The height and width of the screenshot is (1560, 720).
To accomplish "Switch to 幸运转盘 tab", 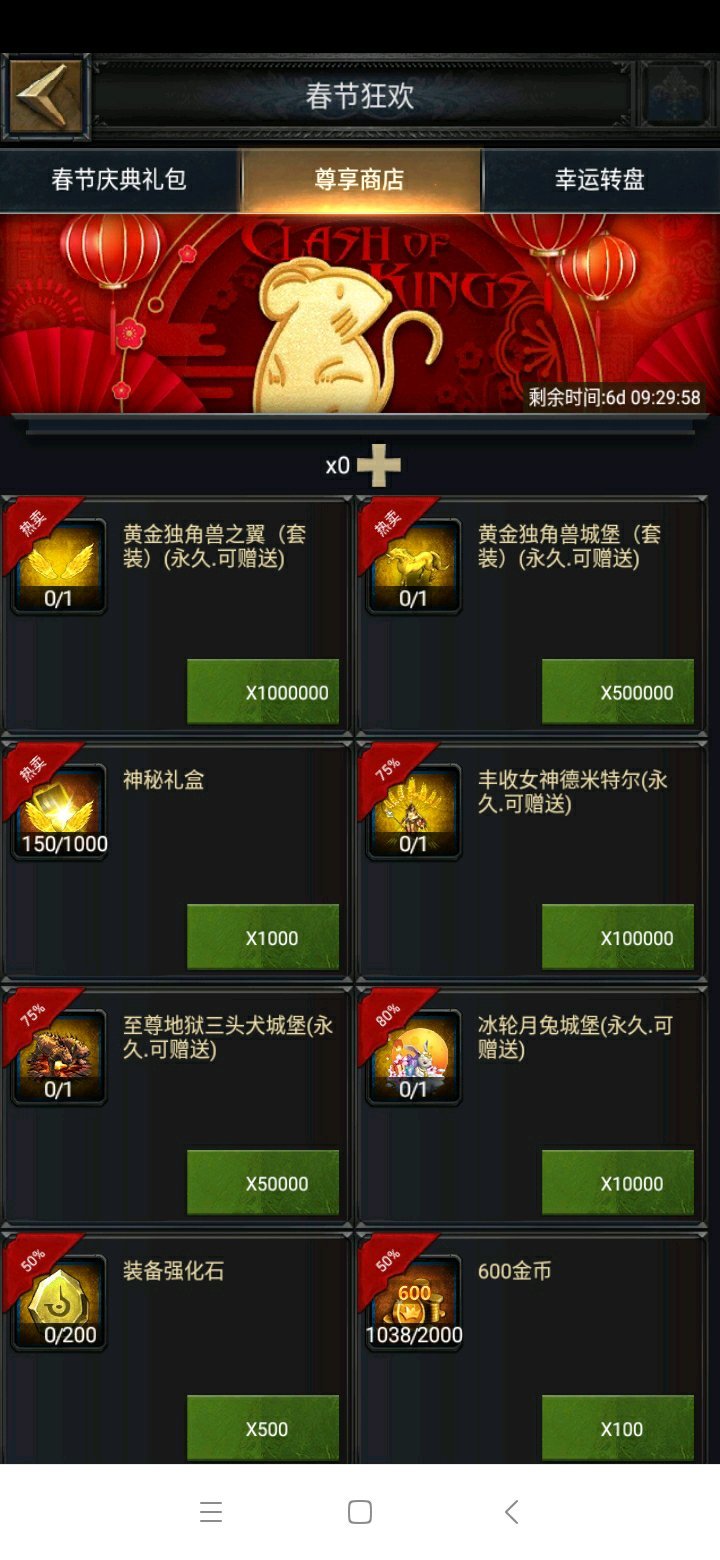I will pyautogui.click(x=601, y=180).
